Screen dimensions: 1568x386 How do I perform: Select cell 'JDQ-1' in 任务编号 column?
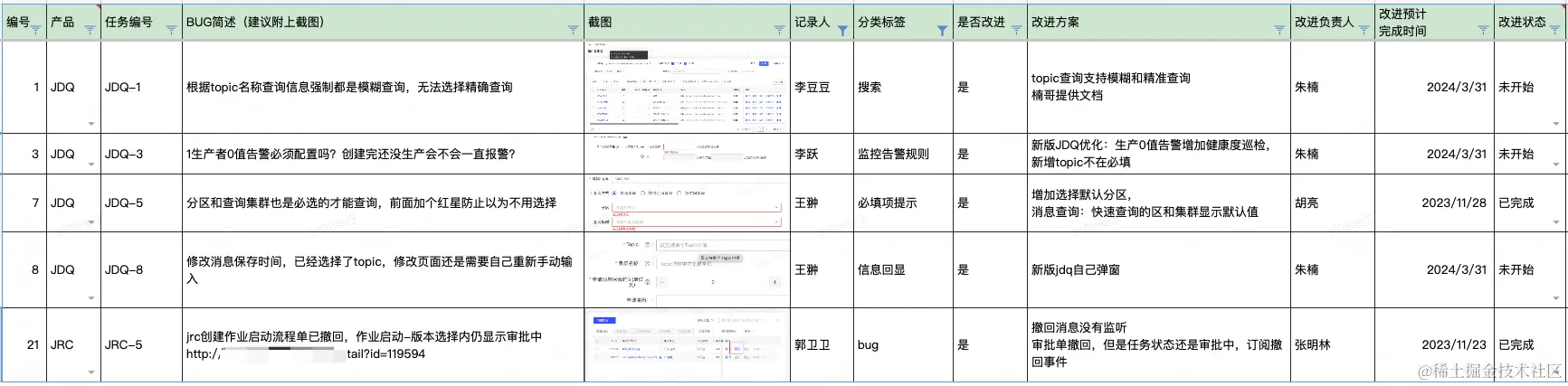click(x=141, y=88)
